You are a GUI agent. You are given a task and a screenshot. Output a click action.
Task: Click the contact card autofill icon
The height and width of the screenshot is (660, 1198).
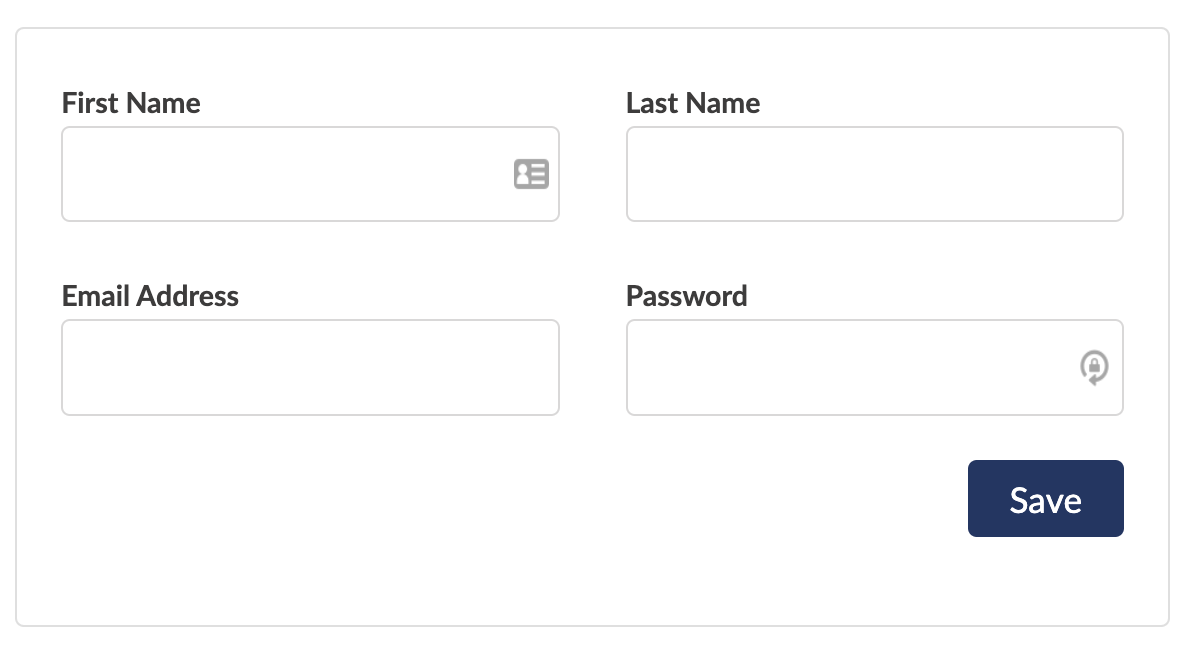click(531, 174)
